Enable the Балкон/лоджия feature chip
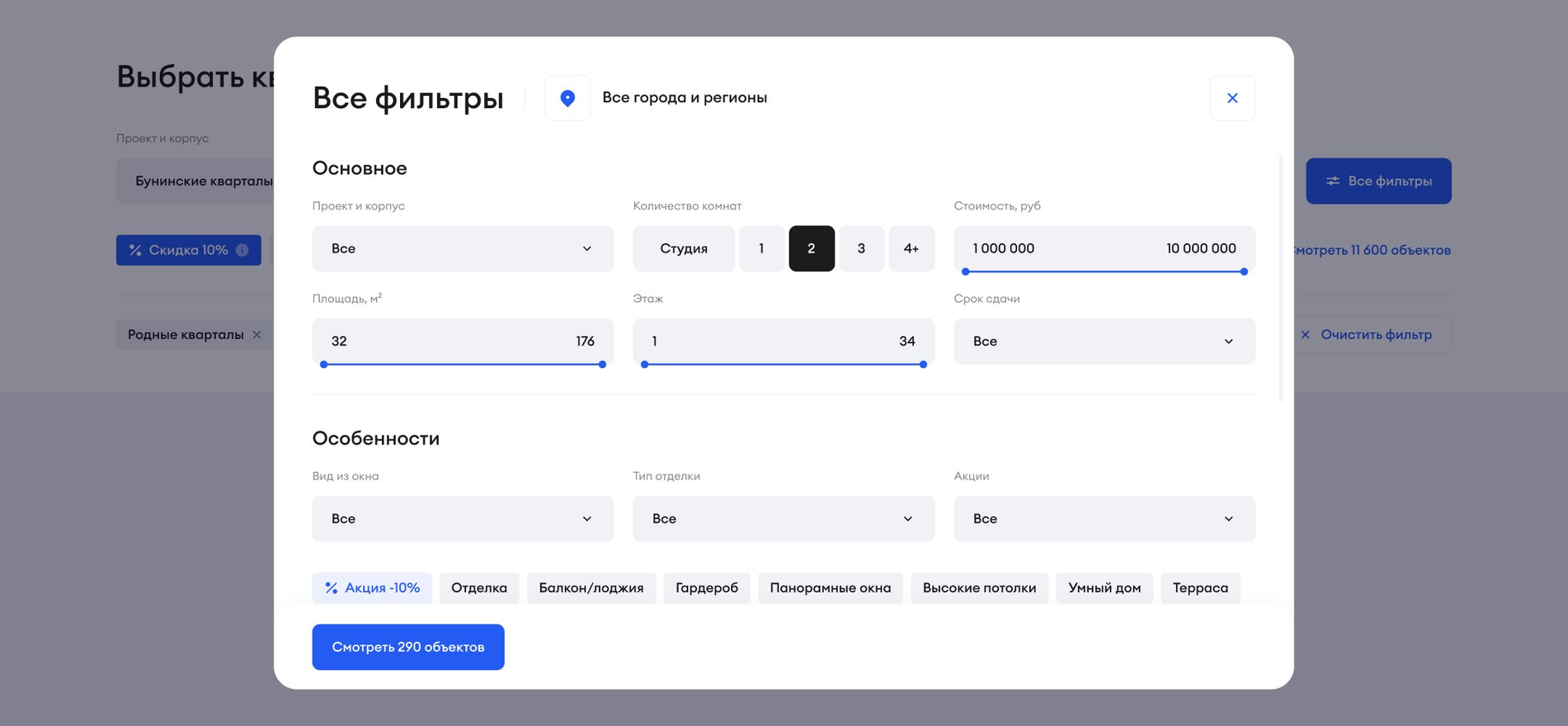 tap(591, 588)
